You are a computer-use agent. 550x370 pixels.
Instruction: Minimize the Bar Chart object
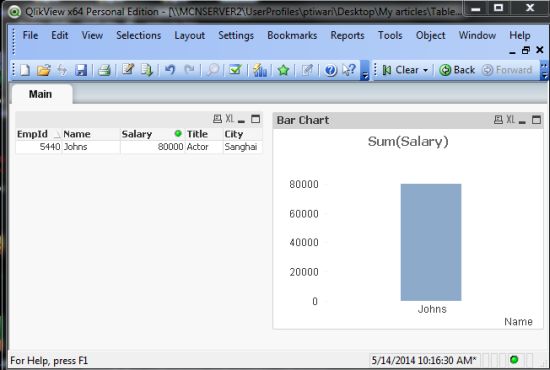coord(522,122)
